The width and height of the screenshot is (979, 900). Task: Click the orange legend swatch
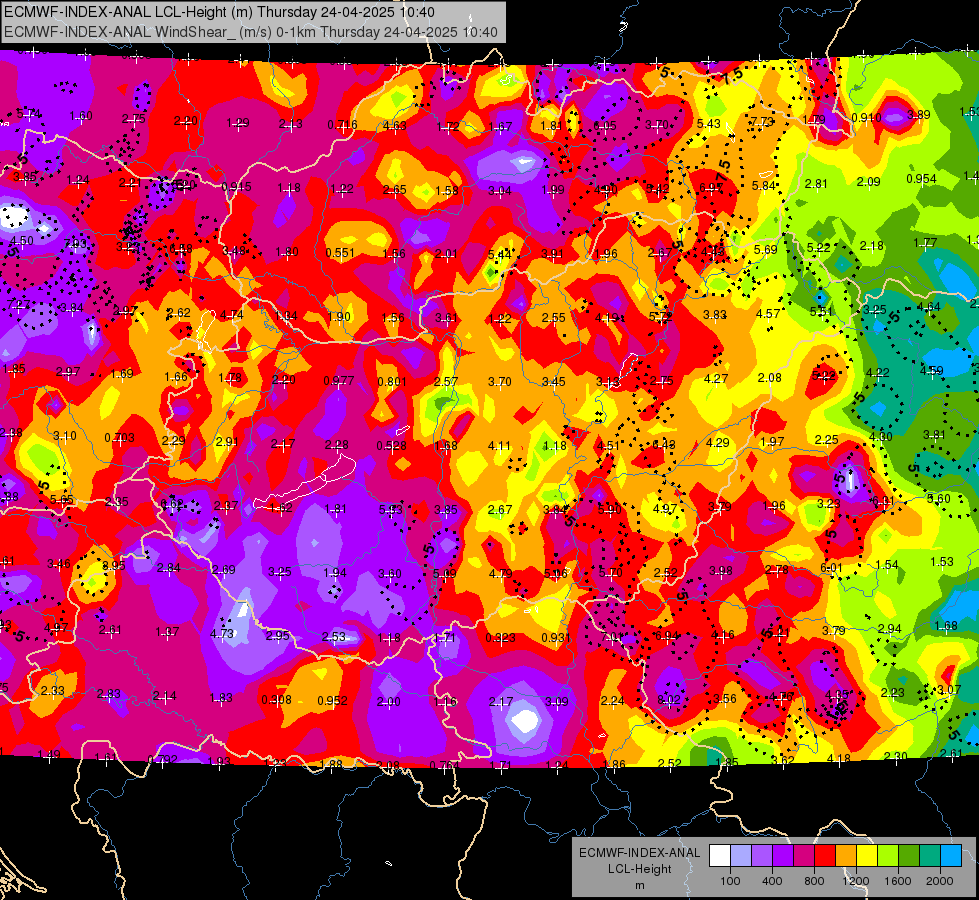(846, 856)
